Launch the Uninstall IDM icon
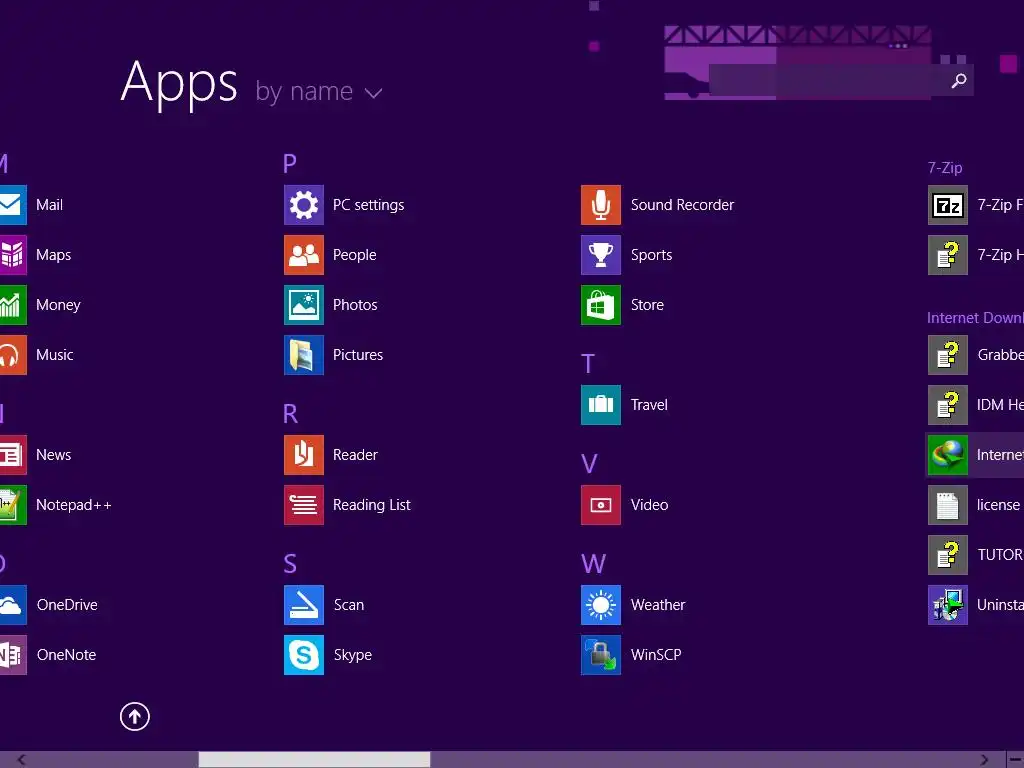This screenshot has width=1024, height=768. (948, 605)
